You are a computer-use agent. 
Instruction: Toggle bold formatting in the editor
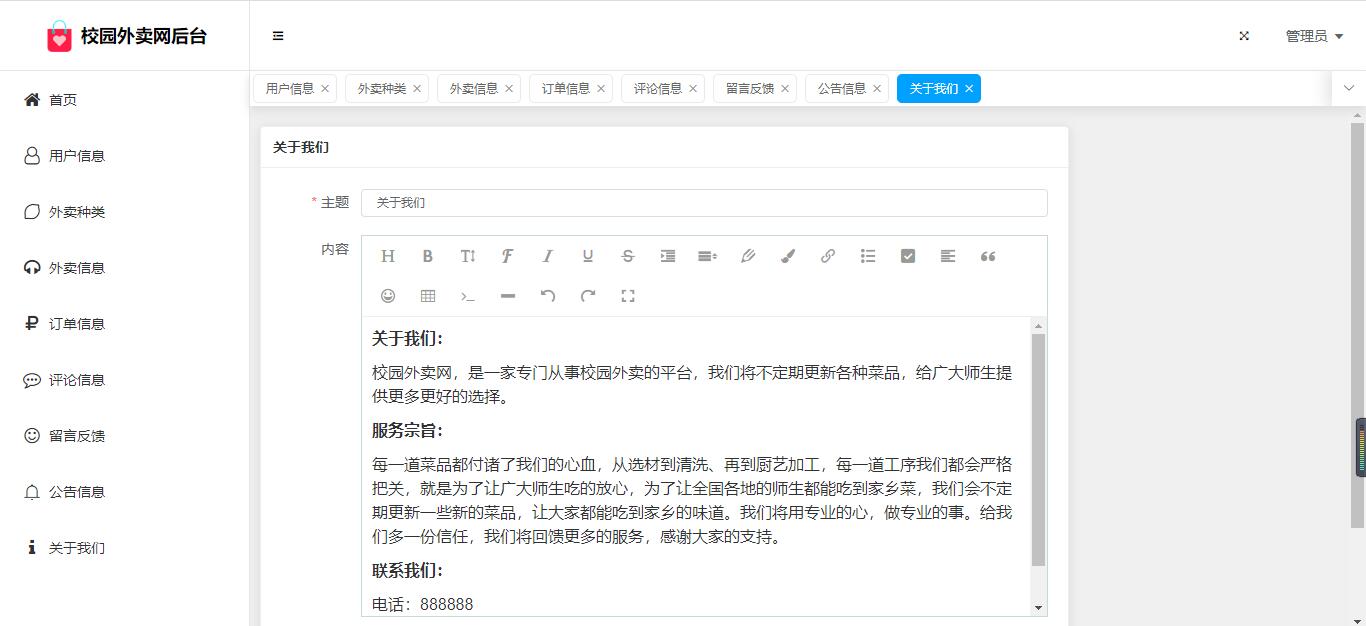pos(428,256)
